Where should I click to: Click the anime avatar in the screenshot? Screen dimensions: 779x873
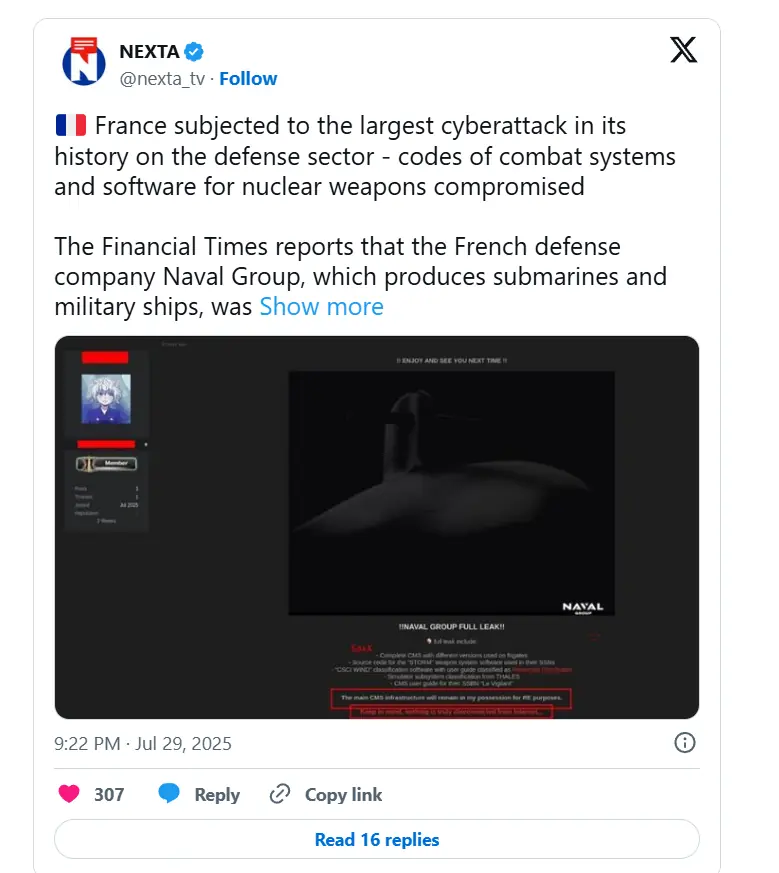(x=106, y=399)
